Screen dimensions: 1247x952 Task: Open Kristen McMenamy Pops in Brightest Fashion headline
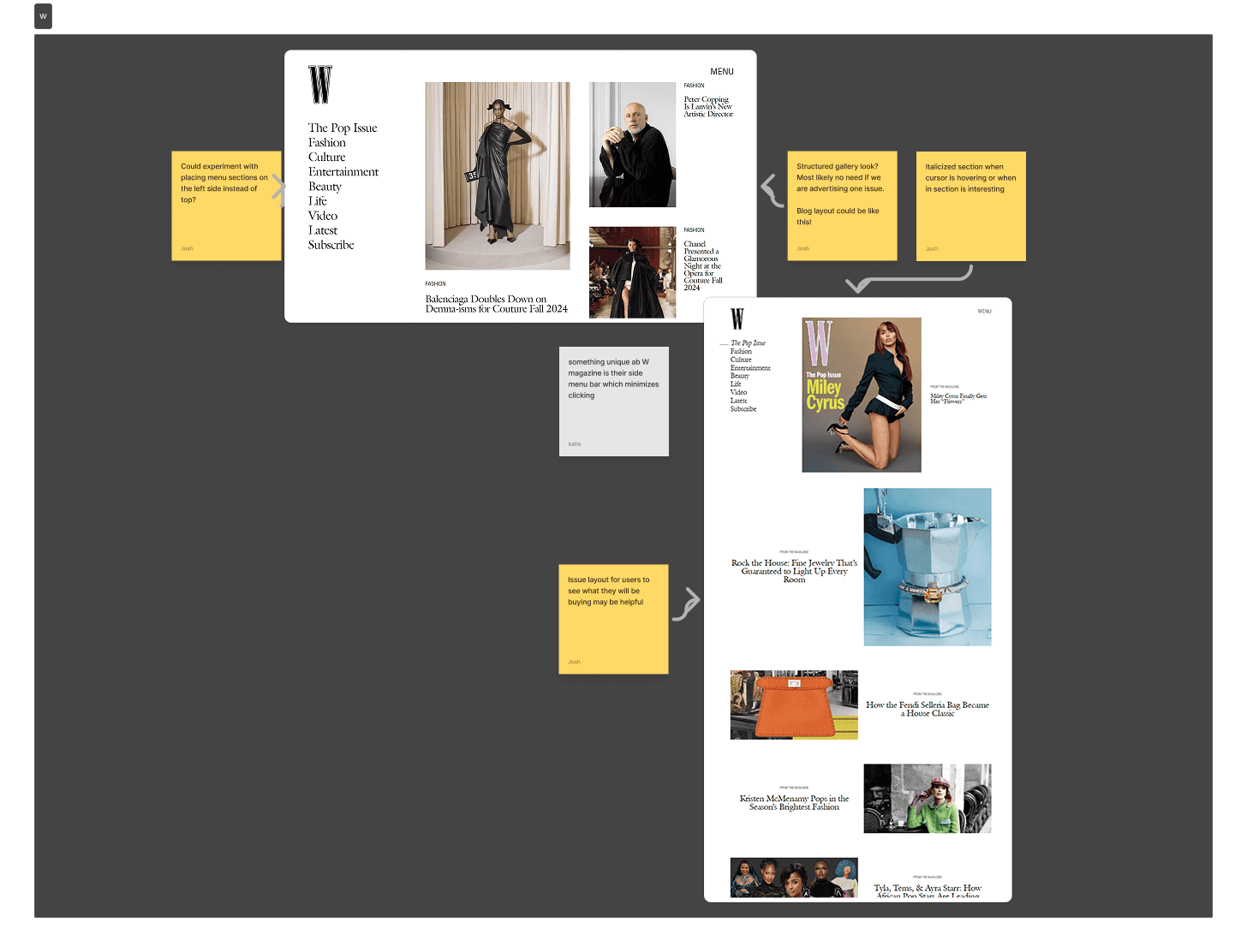tap(794, 803)
